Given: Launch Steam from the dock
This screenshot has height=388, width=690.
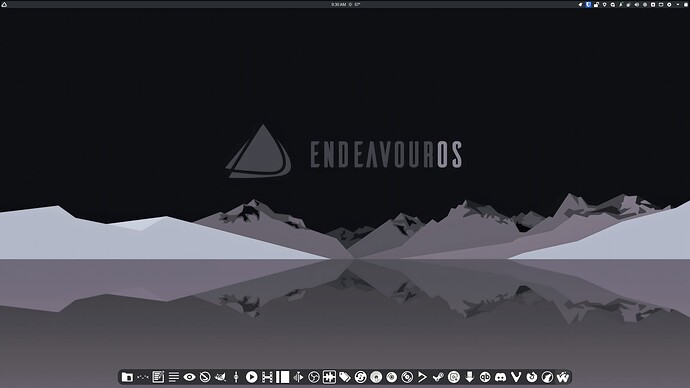Looking at the screenshot, I should click(438, 377).
